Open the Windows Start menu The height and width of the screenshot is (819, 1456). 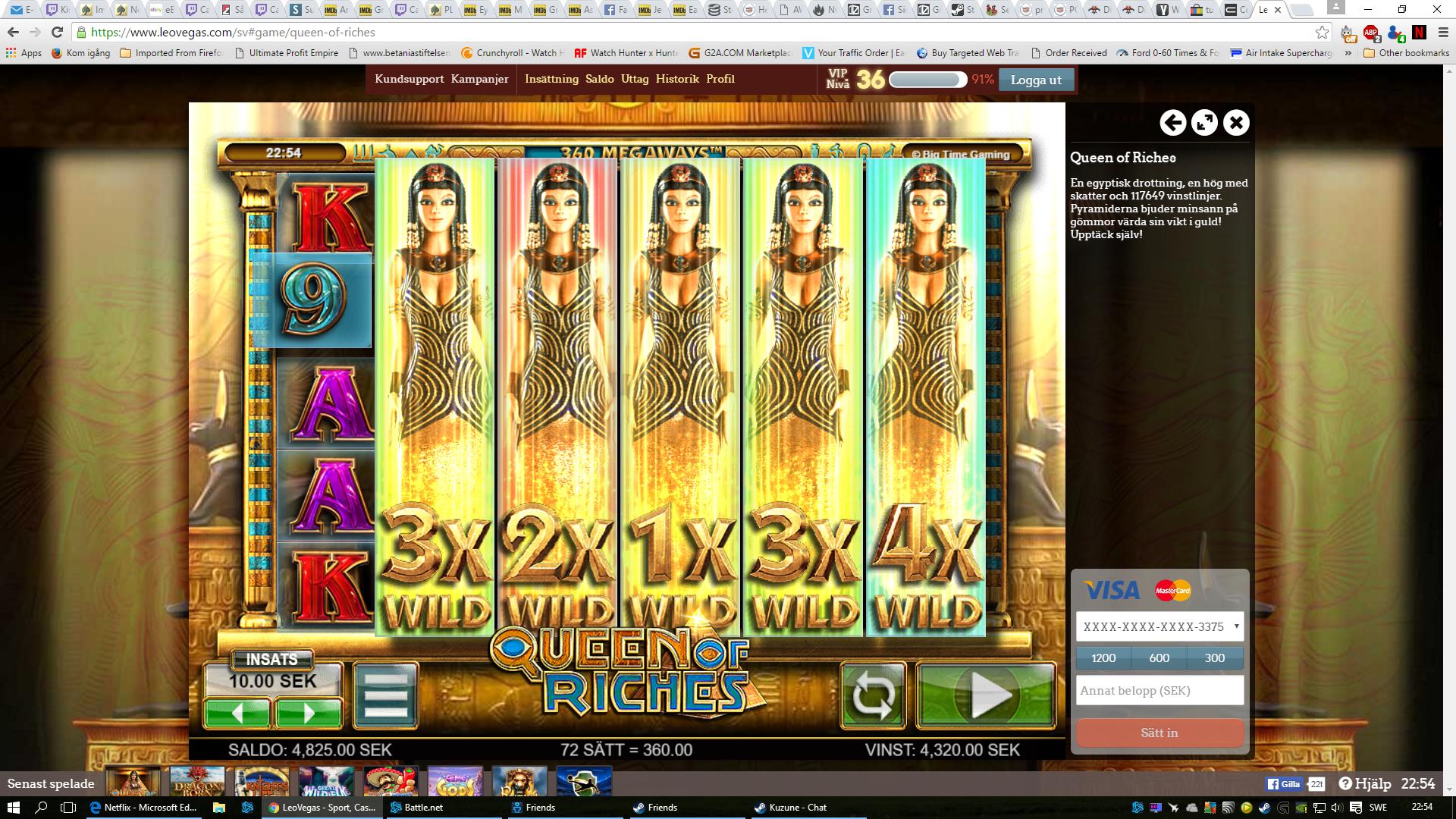coord(14,808)
